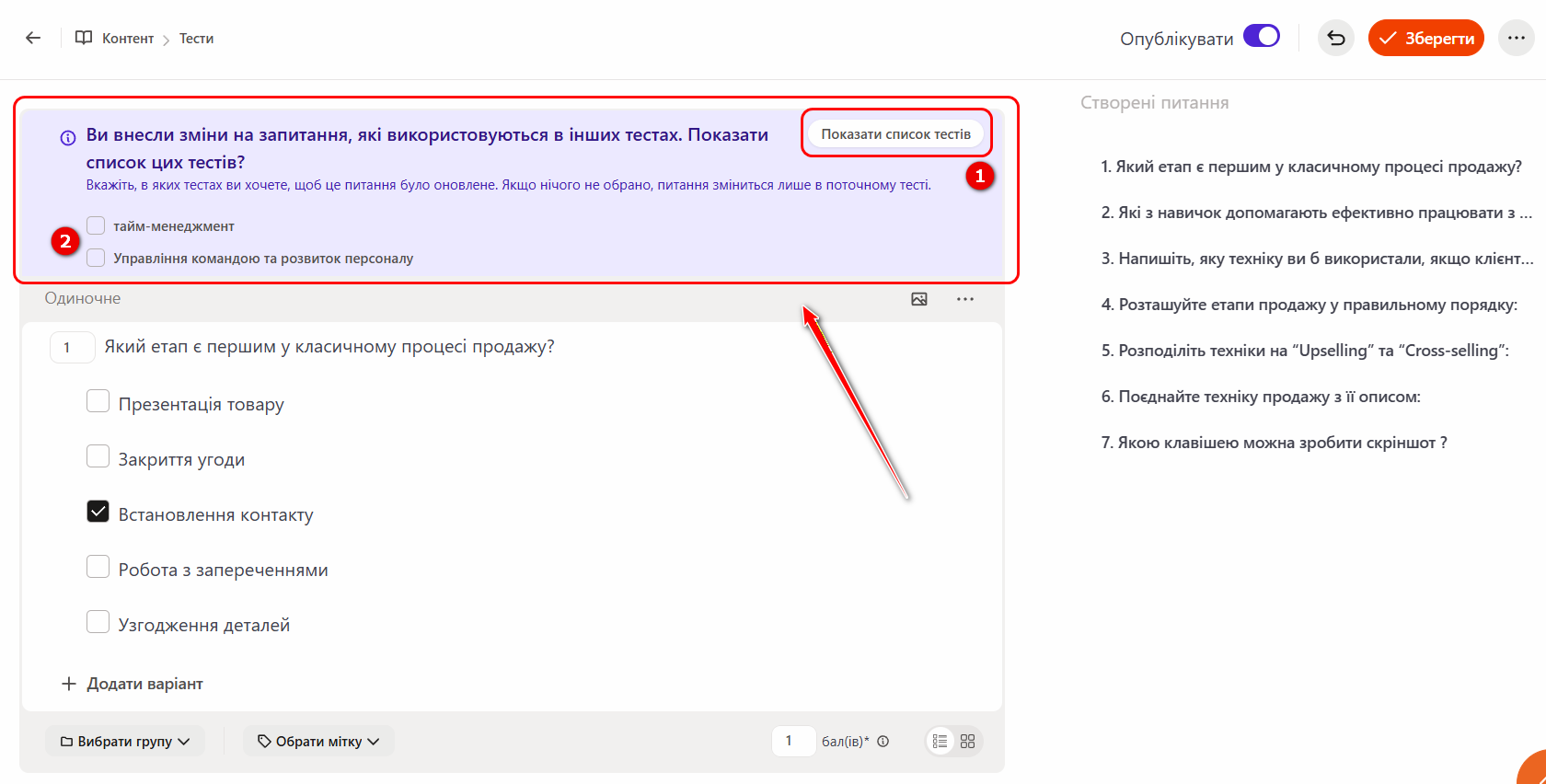The width and height of the screenshot is (1546, 784).
Task: Expand the Вибрати групу dropdown
Action: coord(125,741)
